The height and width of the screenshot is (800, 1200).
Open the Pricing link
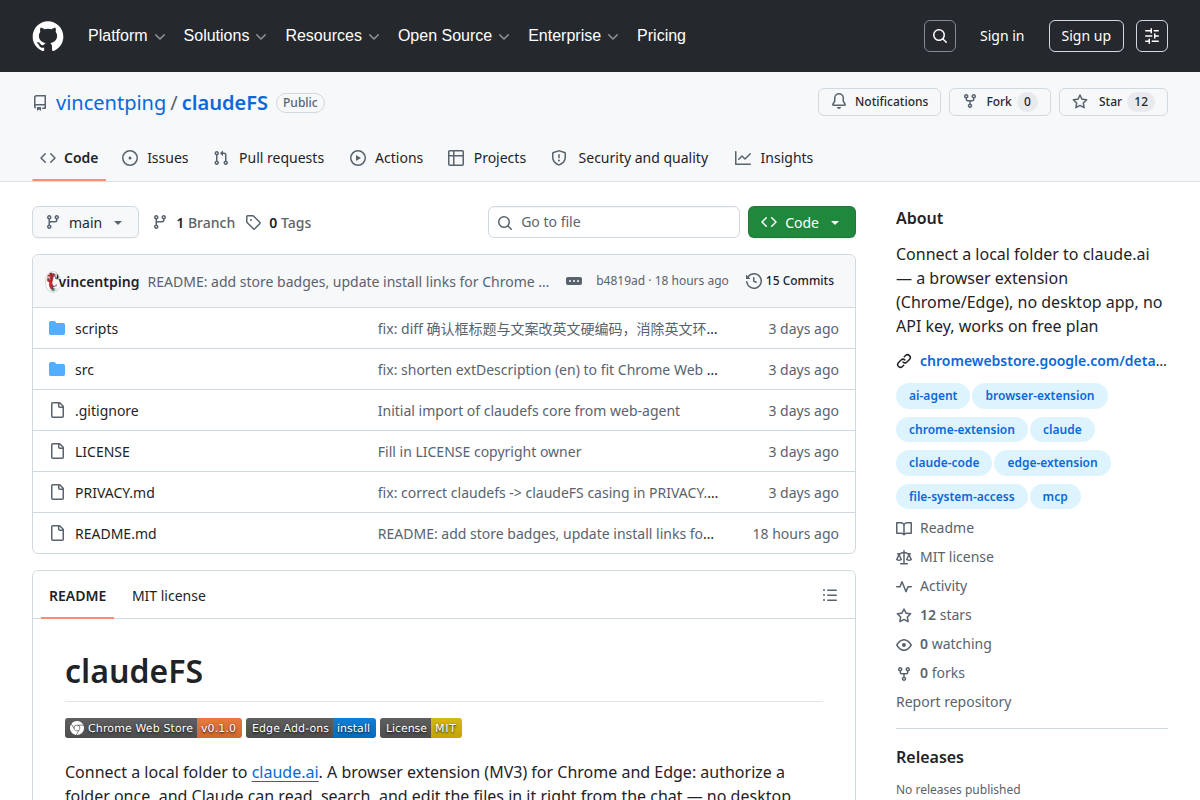[x=661, y=36]
